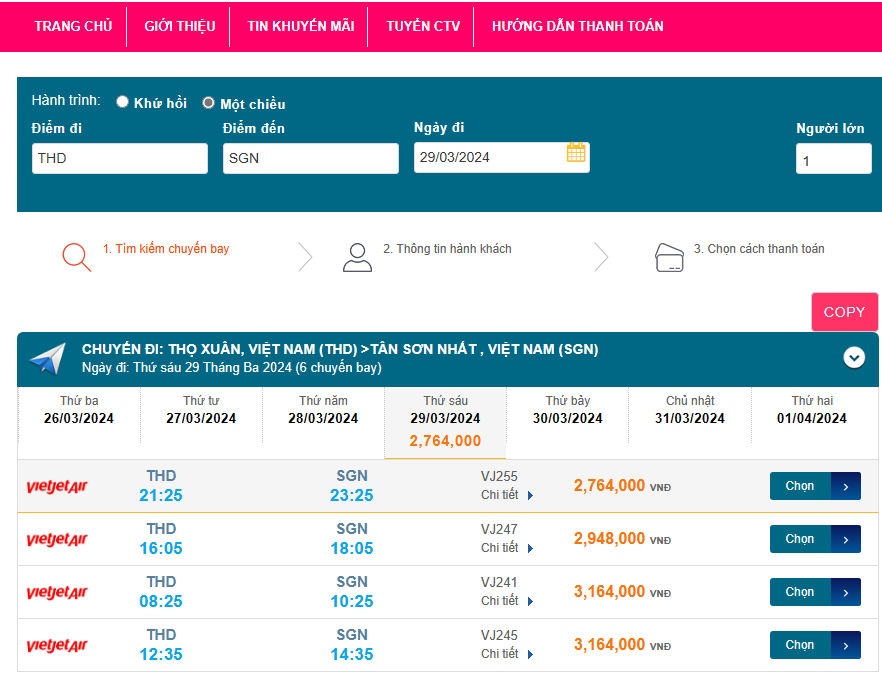Open the Tin Khuyến Mãi menu item
This screenshot has height=692, width=882.
[x=300, y=26]
